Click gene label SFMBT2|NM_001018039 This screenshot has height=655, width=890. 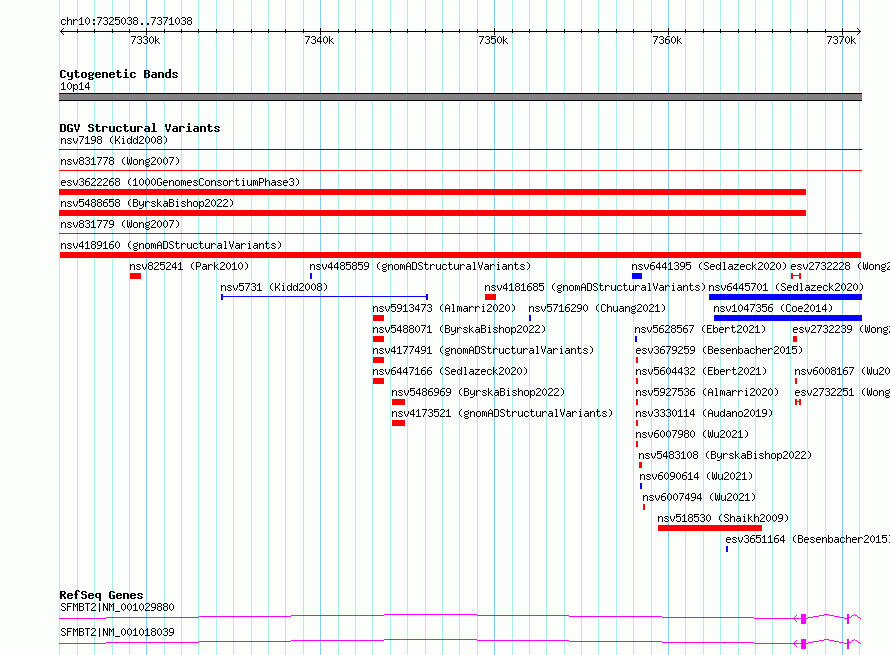tap(117, 632)
